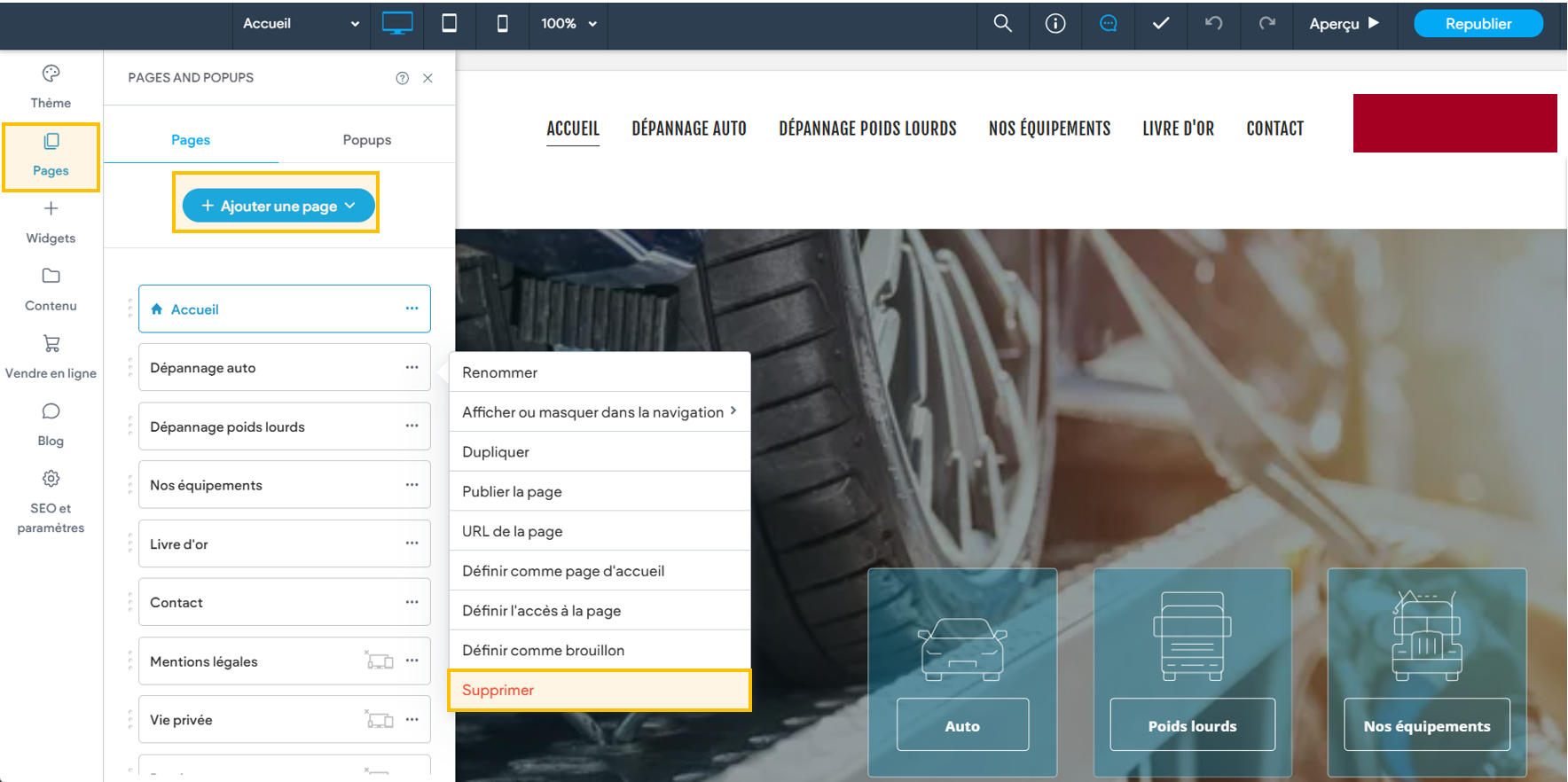The image size is (1568, 782).
Task: Open the Accueil page selector dropdown
Action: tap(301, 24)
